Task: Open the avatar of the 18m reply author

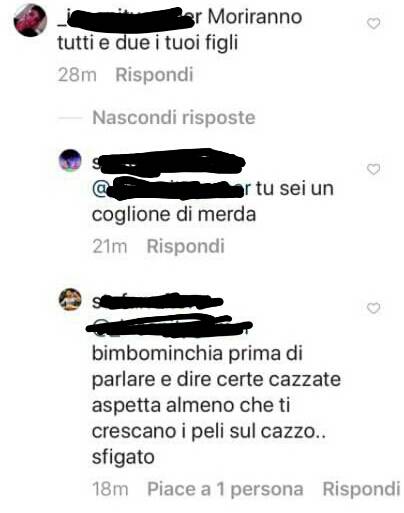Action: click(70, 299)
